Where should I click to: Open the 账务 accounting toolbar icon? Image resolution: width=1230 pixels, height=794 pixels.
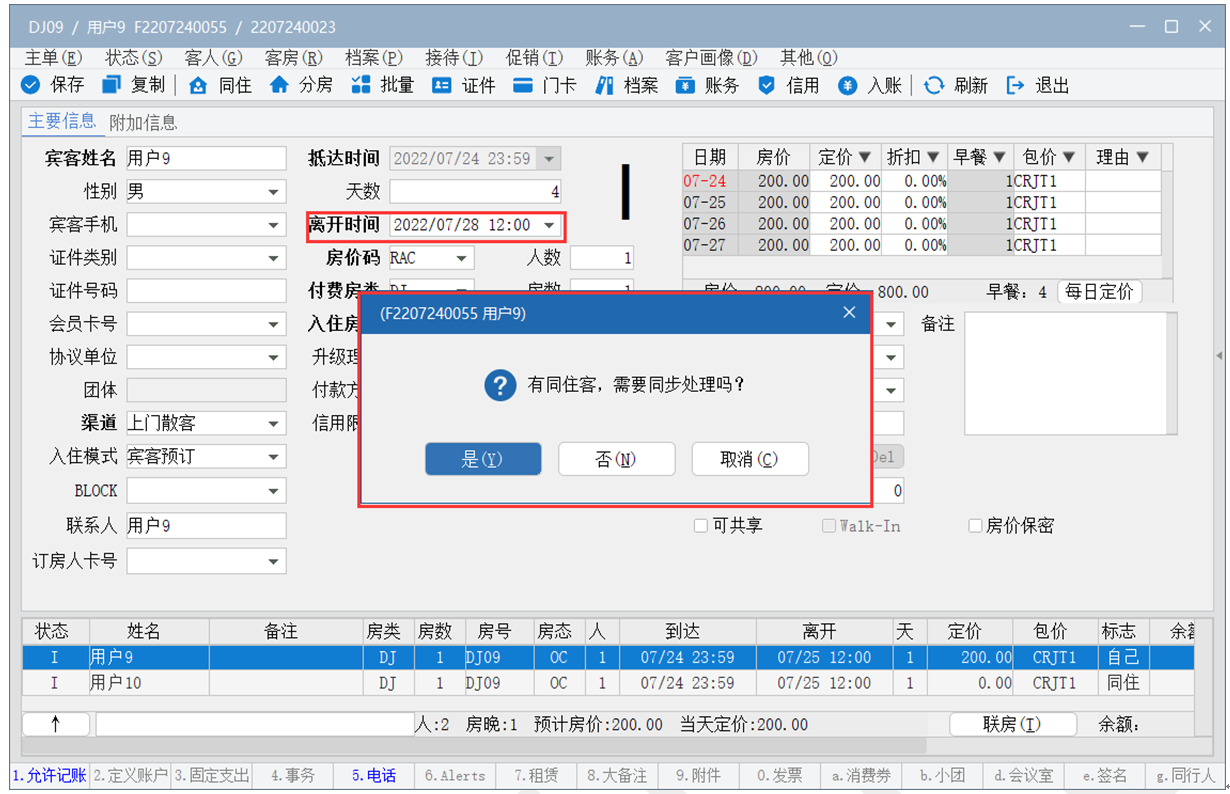point(685,85)
